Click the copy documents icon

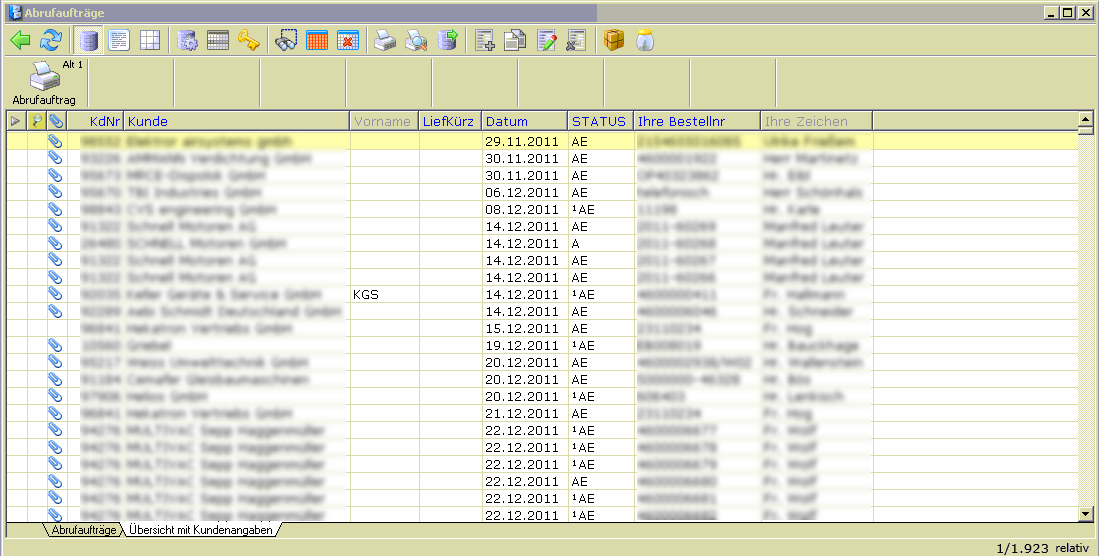[x=515, y=40]
